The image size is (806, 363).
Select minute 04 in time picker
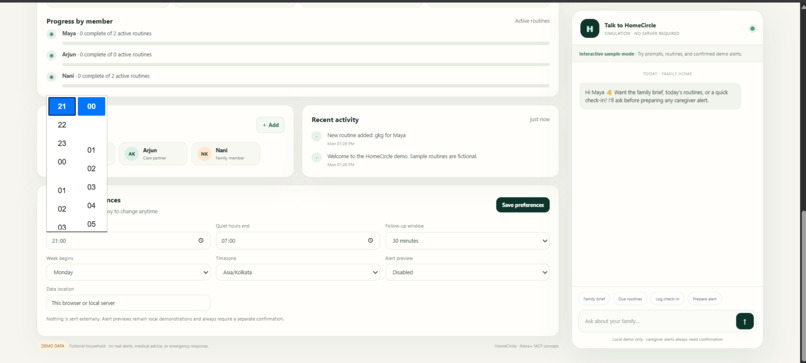pyautogui.click(x=91, y=206)
